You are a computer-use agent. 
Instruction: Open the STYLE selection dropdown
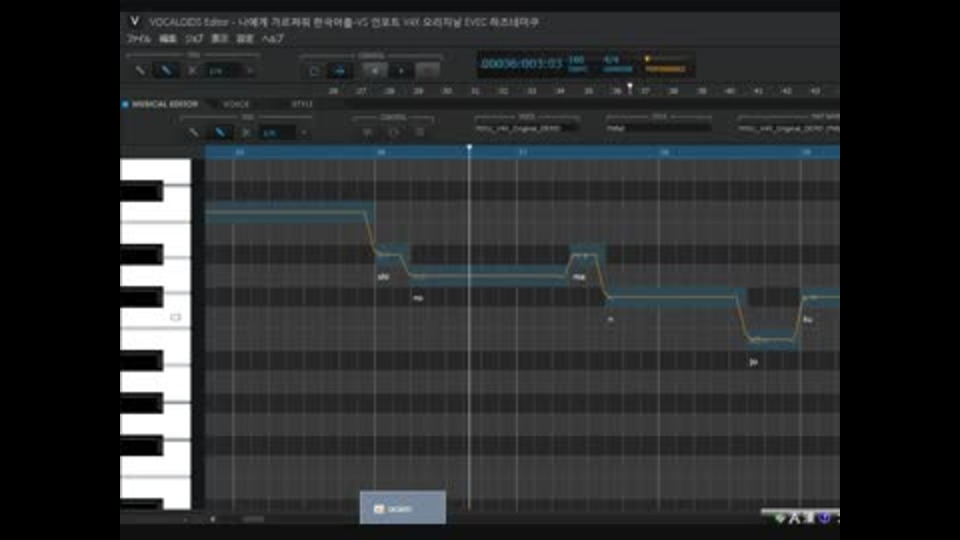pyautogui.click(x=659, y=129)
